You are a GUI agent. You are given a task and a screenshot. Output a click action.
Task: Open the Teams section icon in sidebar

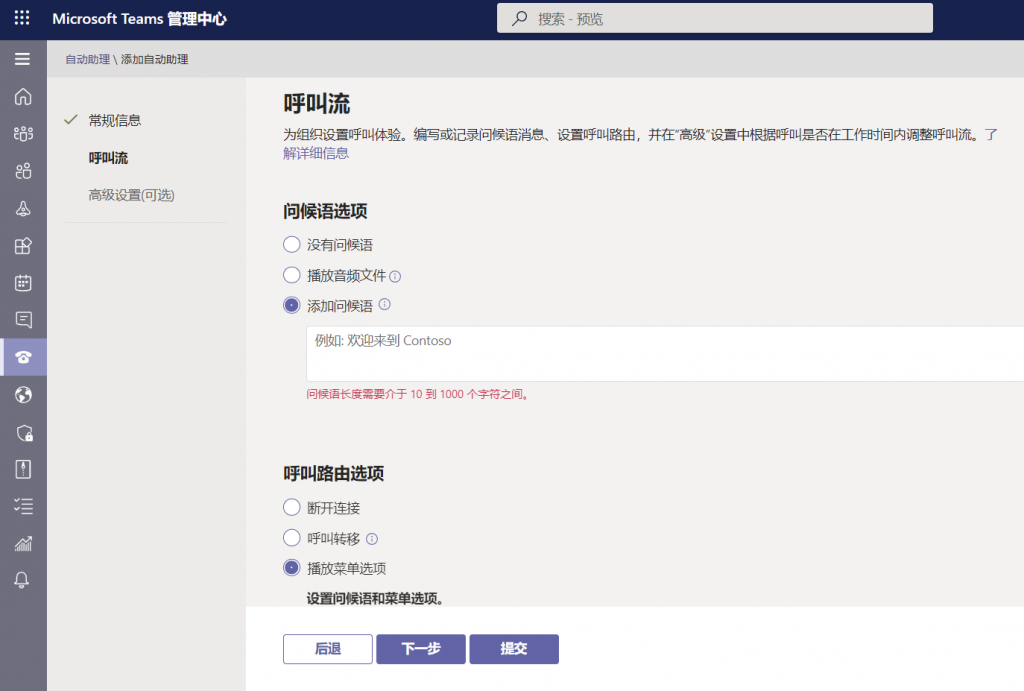click(23, 134)
